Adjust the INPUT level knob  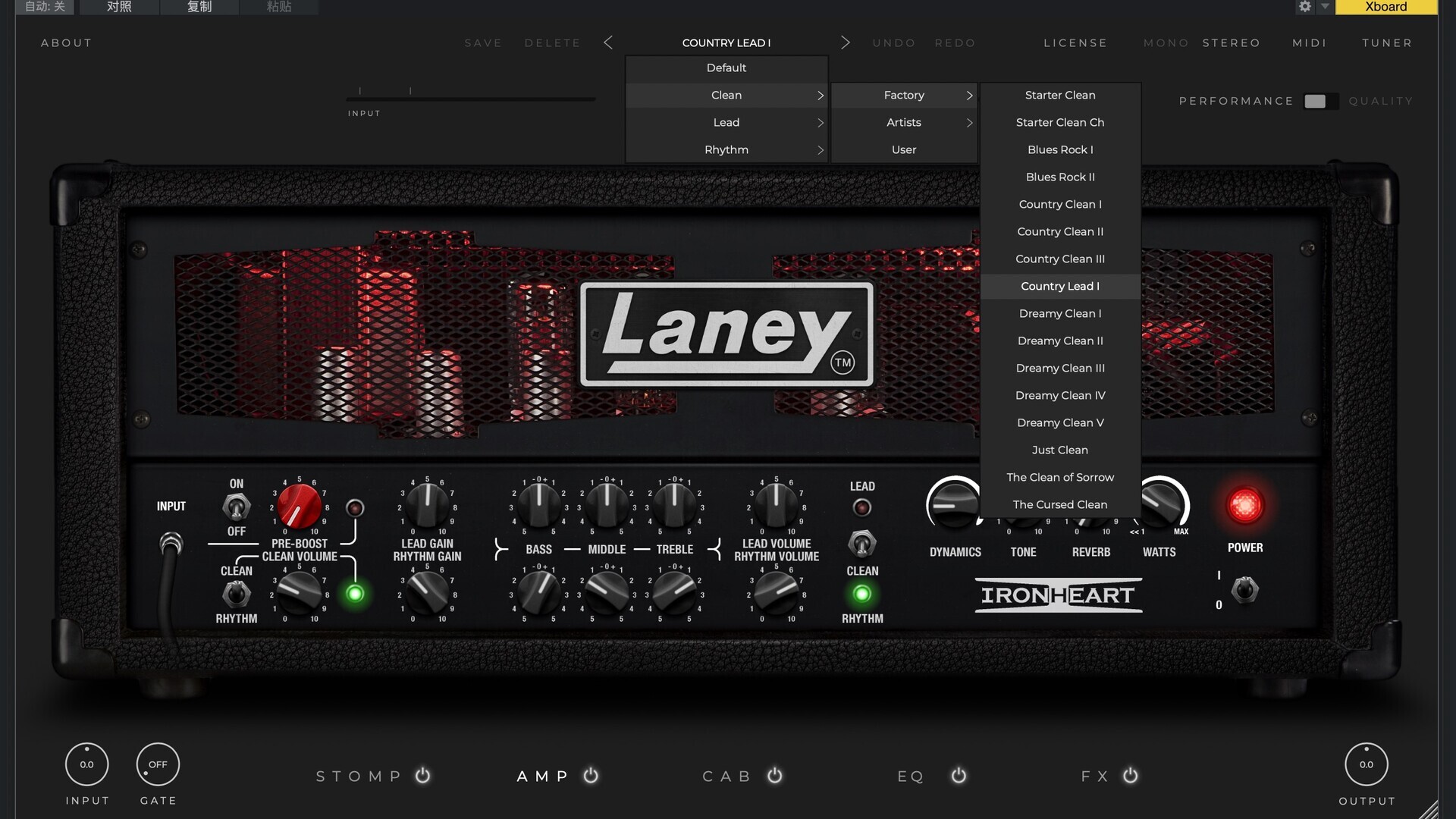tap(86, 764)
